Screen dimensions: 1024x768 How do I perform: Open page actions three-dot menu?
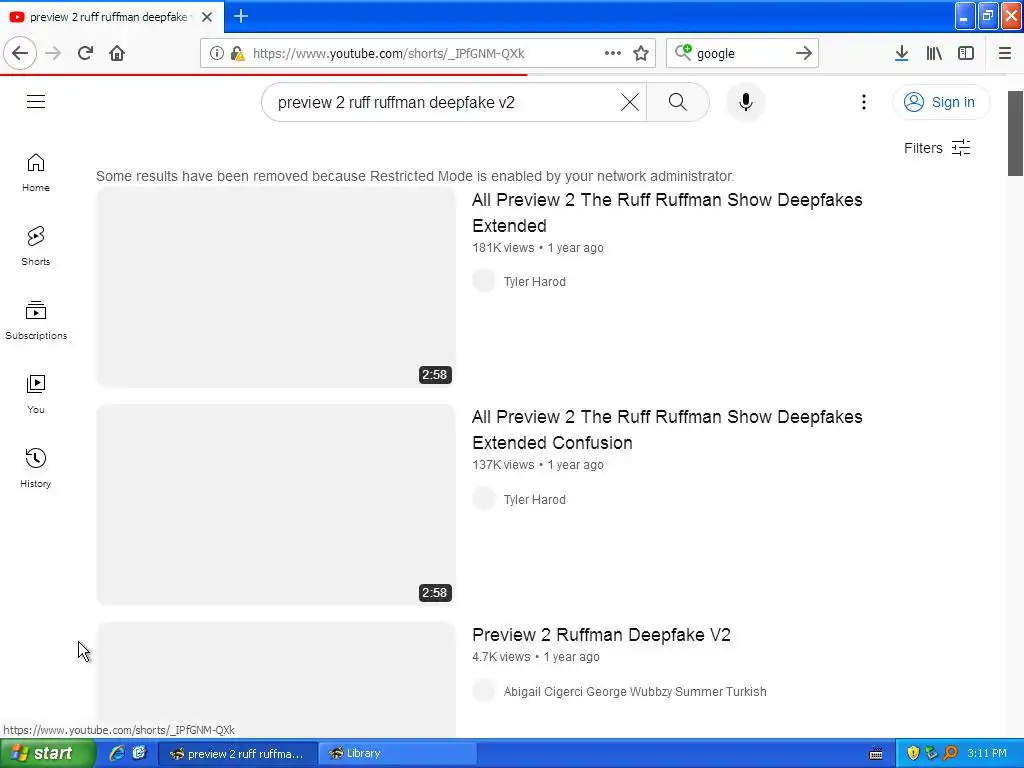(x=613, y=53)
